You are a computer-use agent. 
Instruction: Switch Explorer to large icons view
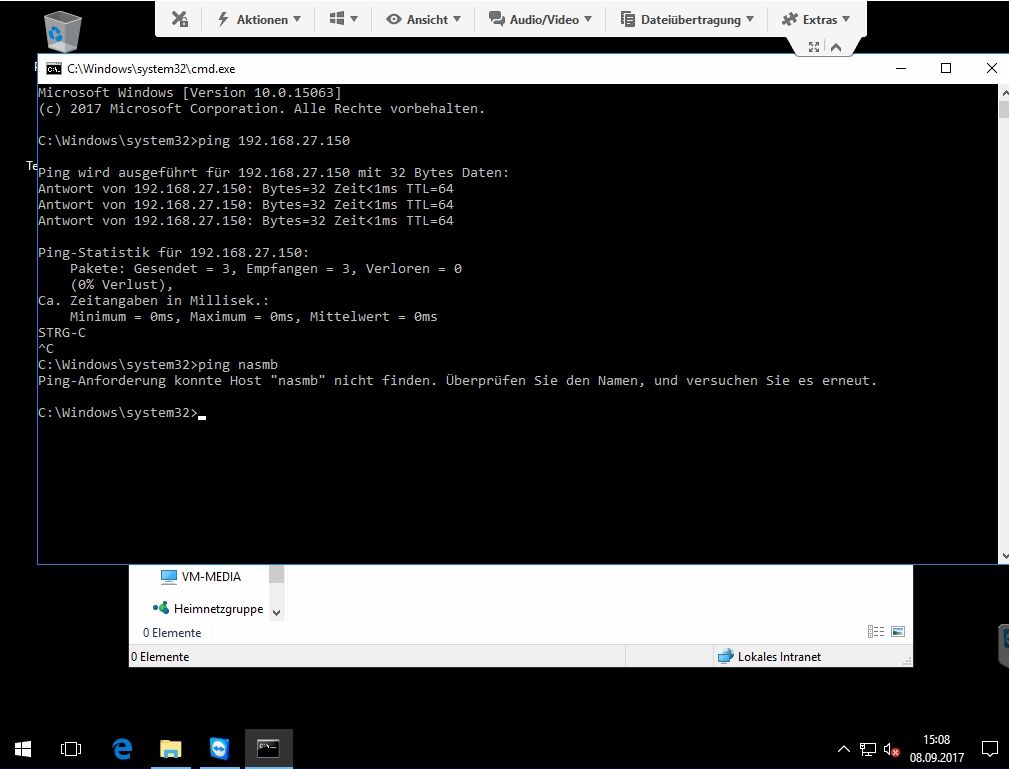point(898,632)
